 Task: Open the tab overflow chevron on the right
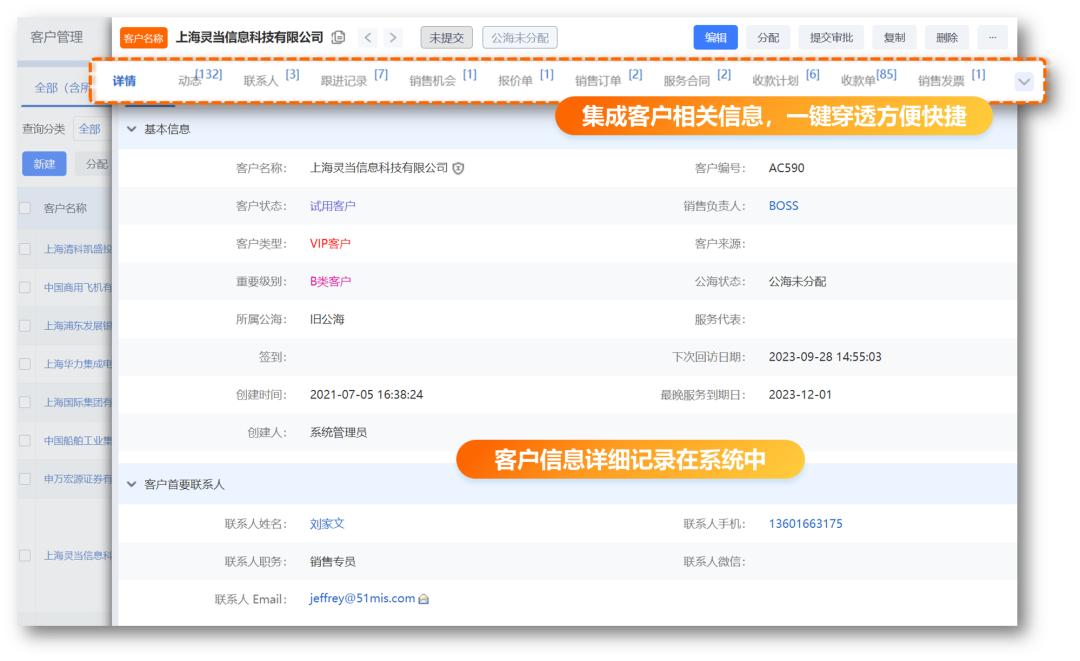(1023, 82)
